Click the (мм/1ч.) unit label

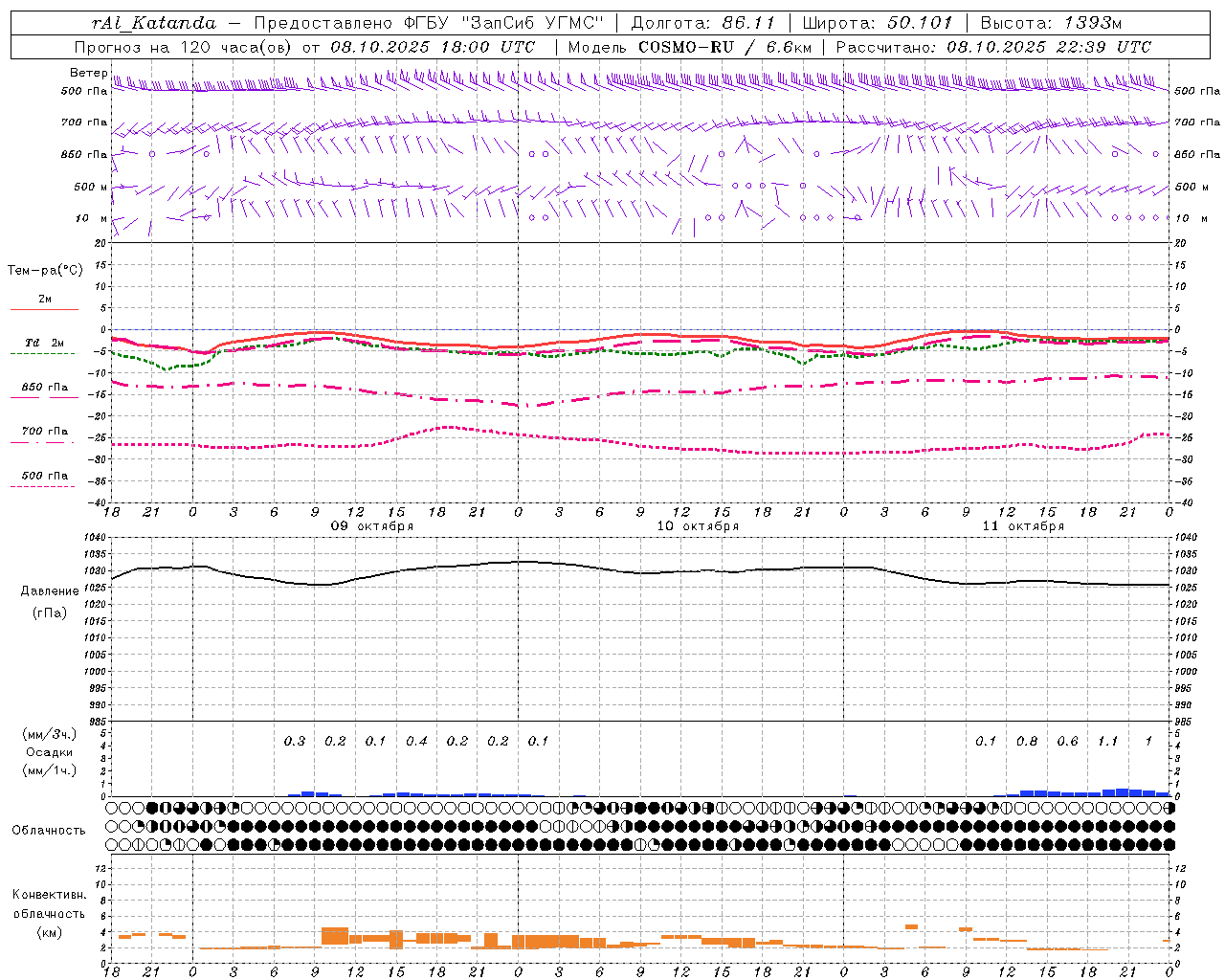50,769
